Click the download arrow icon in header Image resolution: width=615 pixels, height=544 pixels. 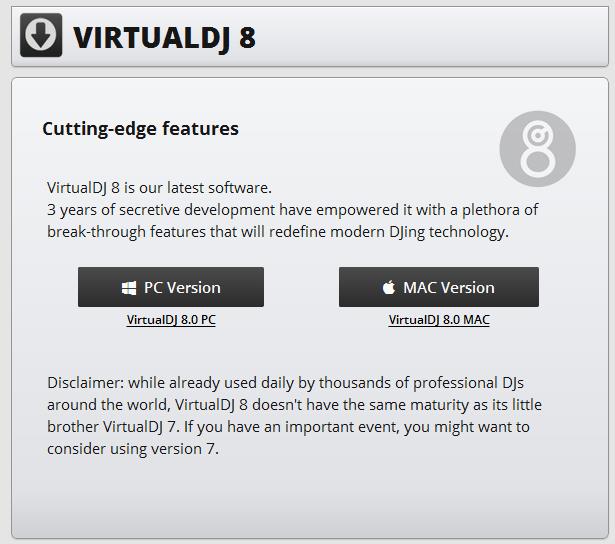click(x=41, y=35)
